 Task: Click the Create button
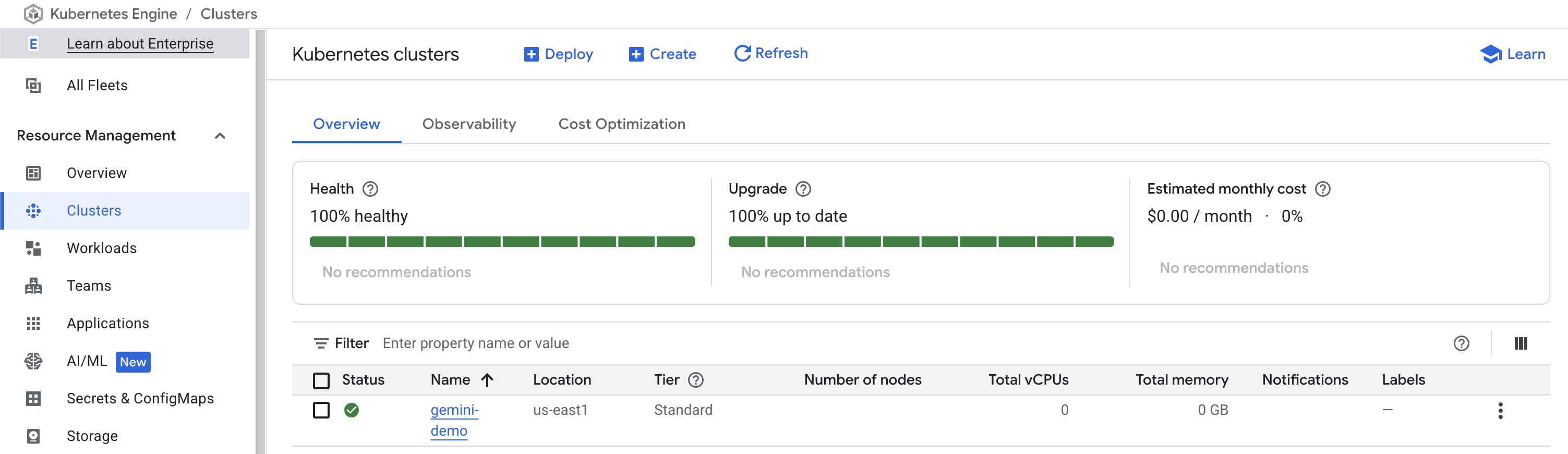coord(662,54)
